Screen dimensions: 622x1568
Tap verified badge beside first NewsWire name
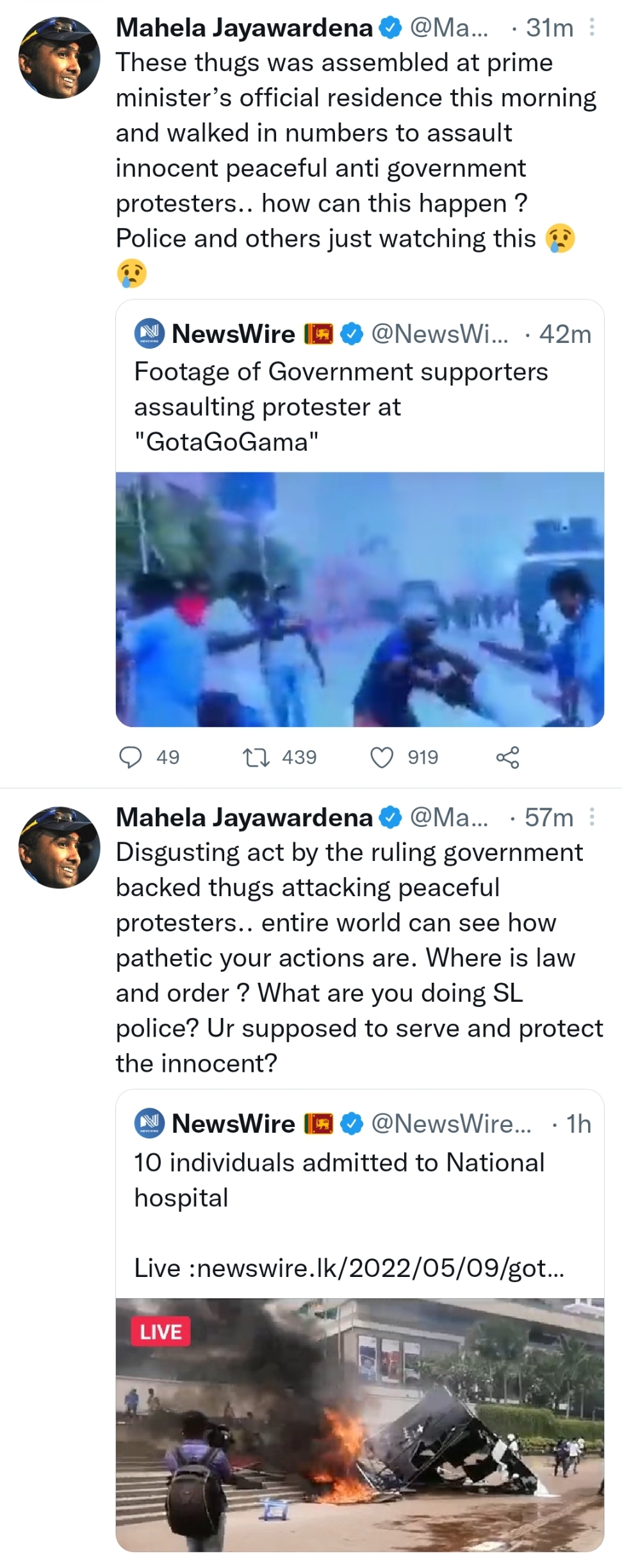(x=351, y=334)
